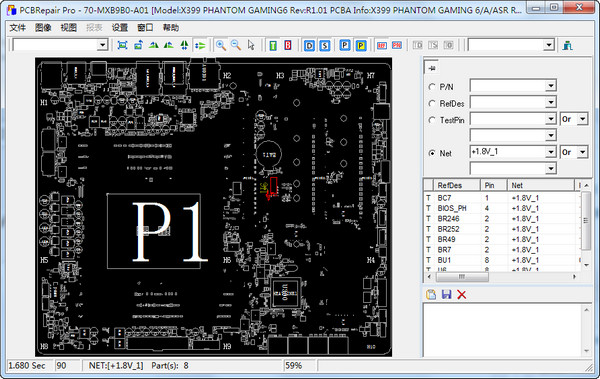Open the Net dropdown showing +1.8V_1
The width and height of the screenshot is (600, 379).
(550, 152)
